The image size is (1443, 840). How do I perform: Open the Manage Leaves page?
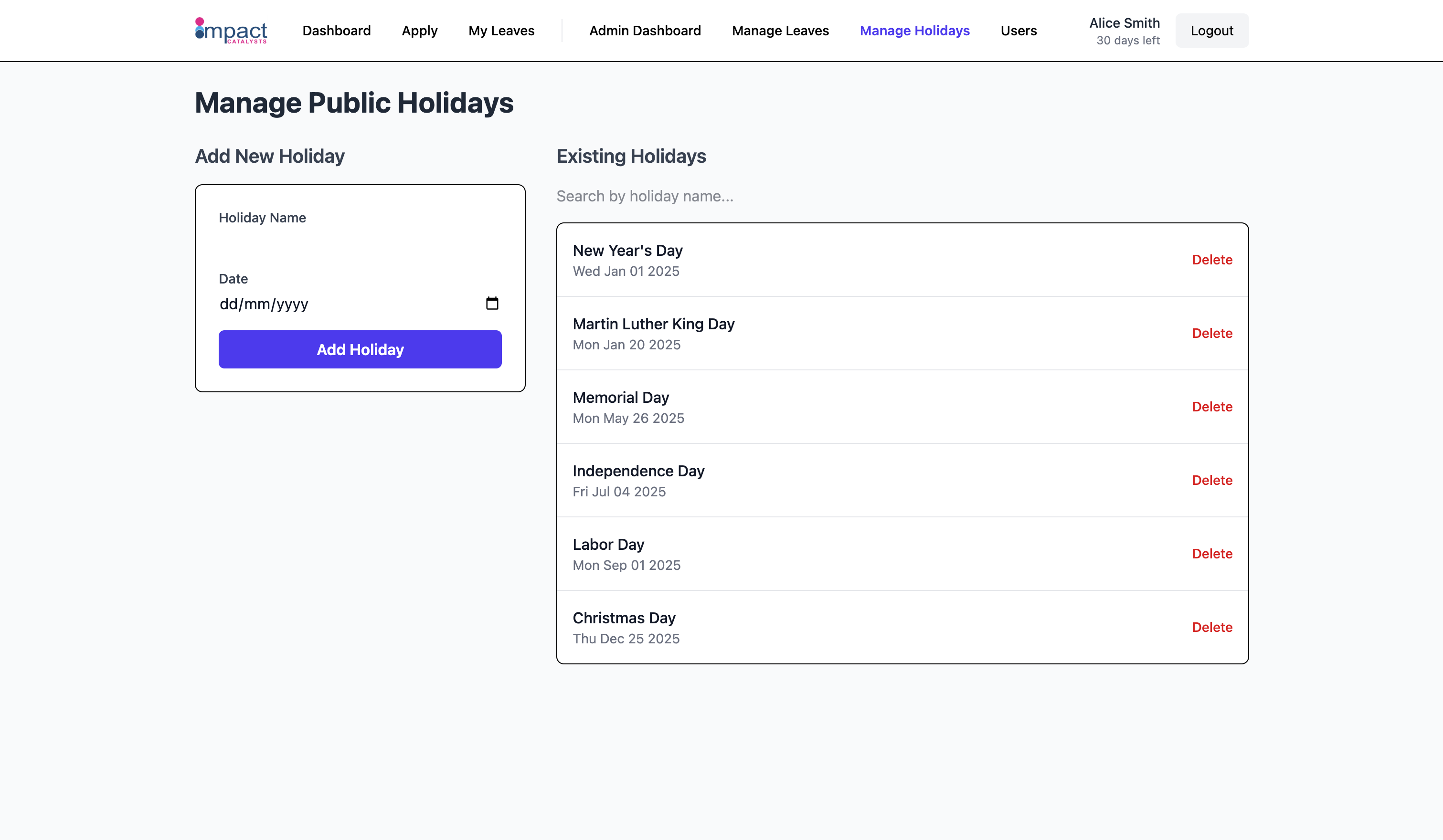click(780, 31)
